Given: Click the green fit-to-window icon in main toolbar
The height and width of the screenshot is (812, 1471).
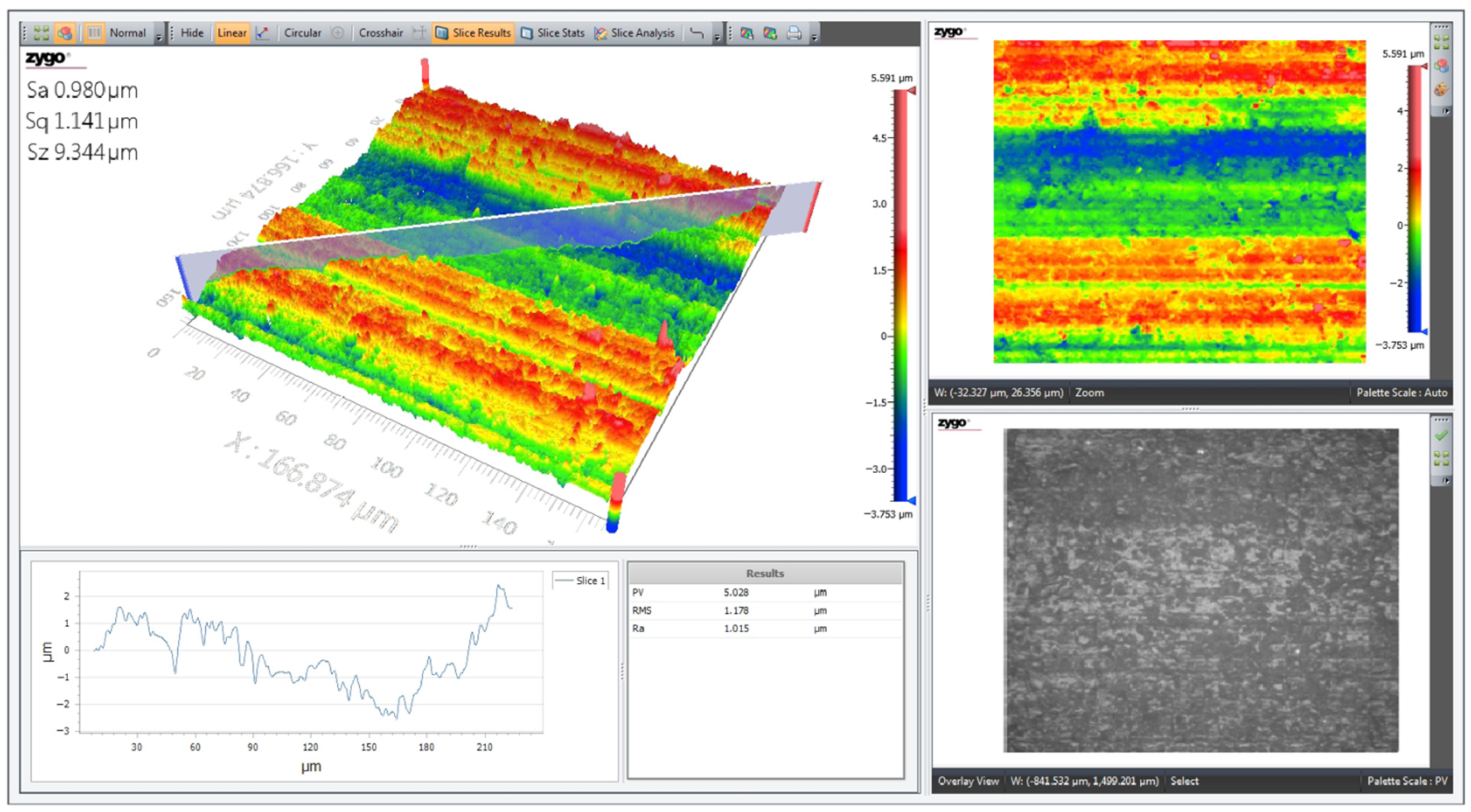Looking at the screenshot, I should [41, 33].
